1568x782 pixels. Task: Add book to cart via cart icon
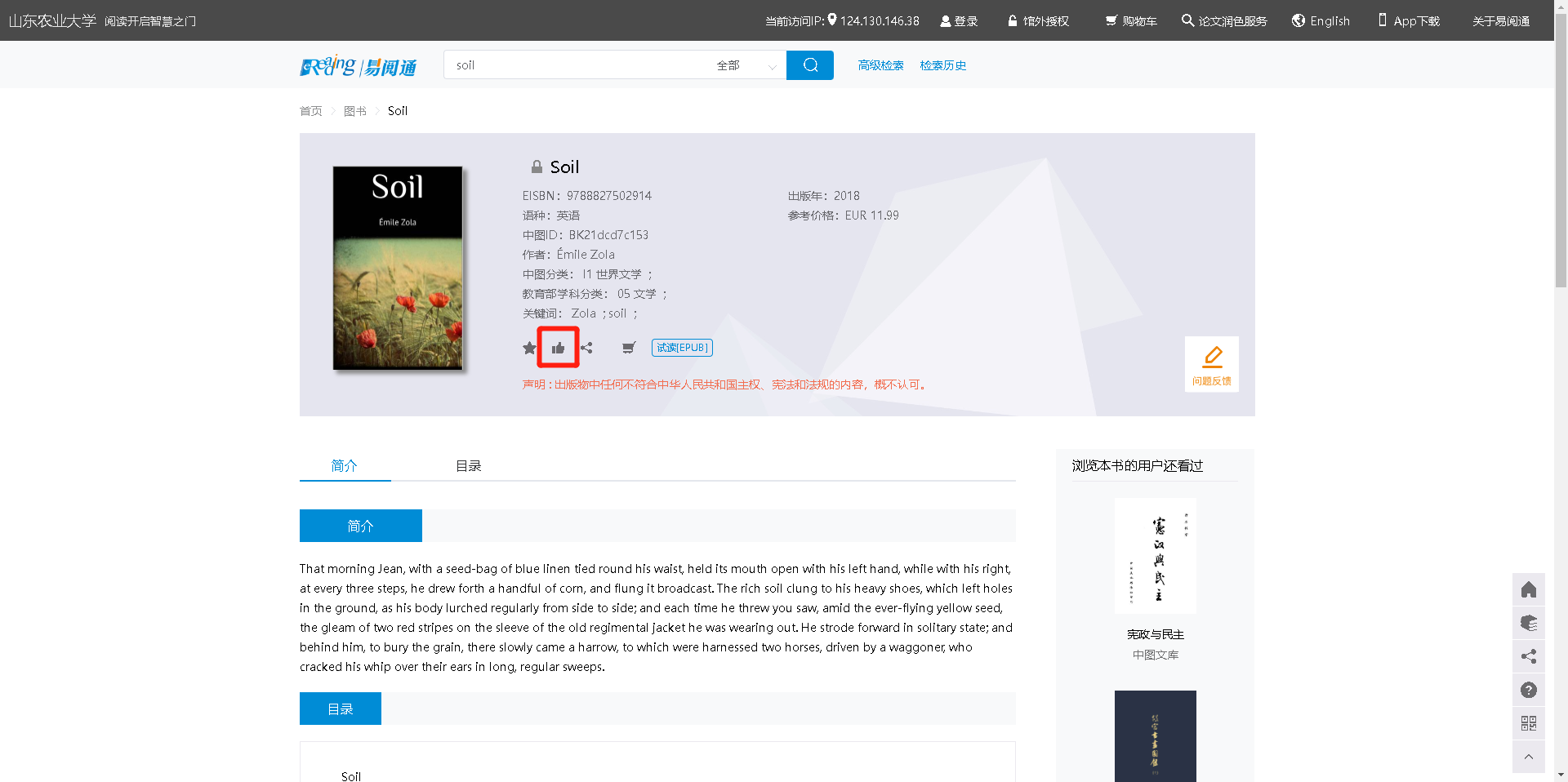click(628, 348)
